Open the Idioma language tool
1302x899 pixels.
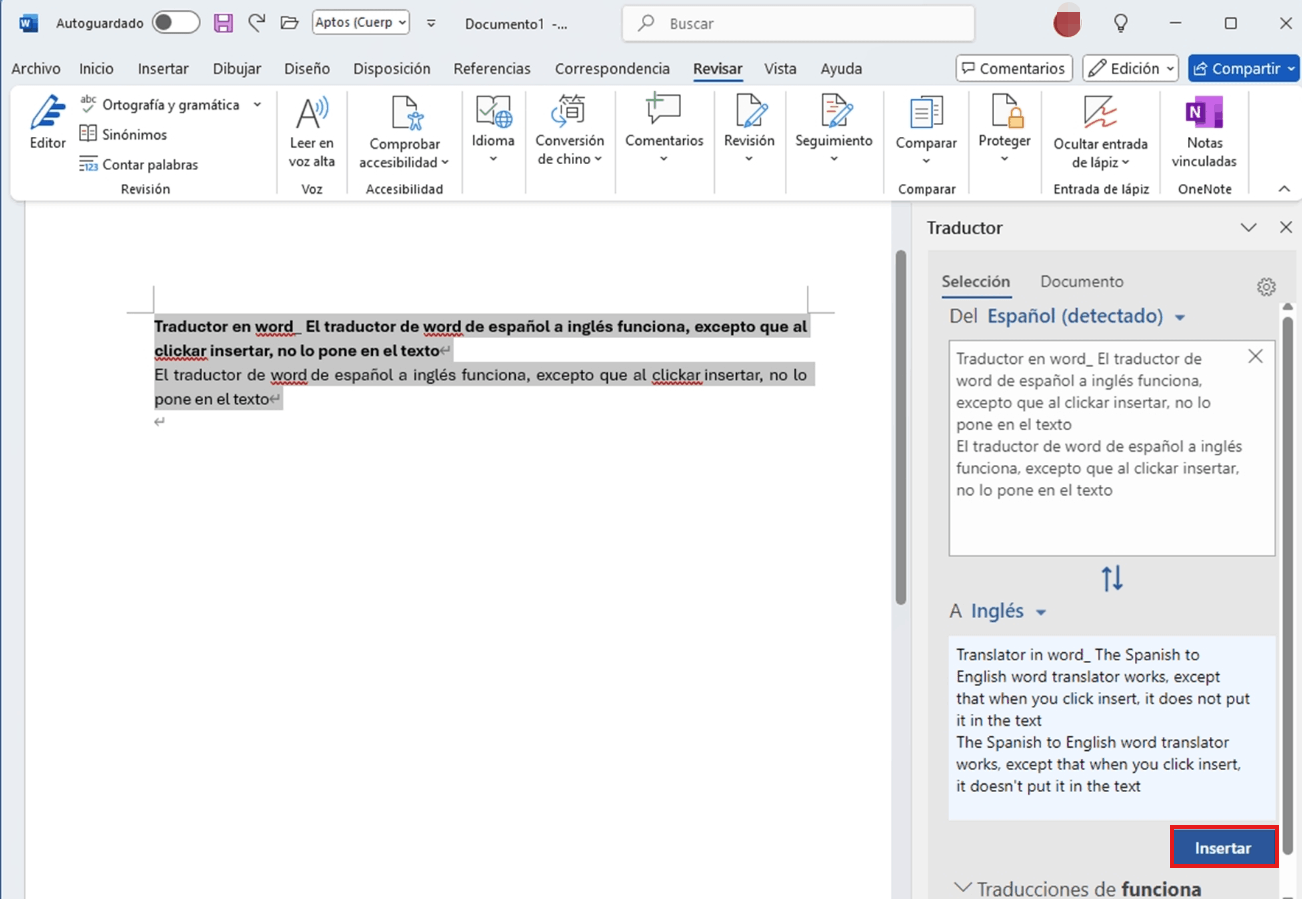tap(494, 130)
